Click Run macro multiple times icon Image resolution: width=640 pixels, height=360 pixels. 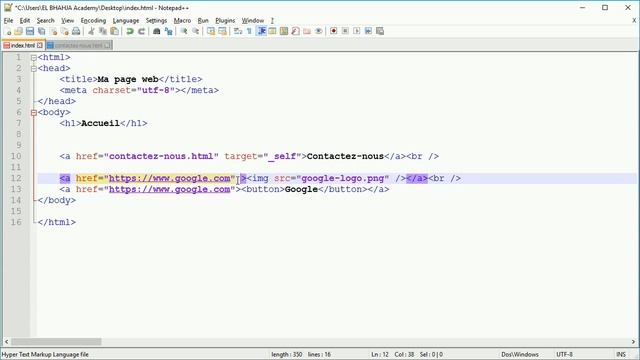click(x=368, y=31)
